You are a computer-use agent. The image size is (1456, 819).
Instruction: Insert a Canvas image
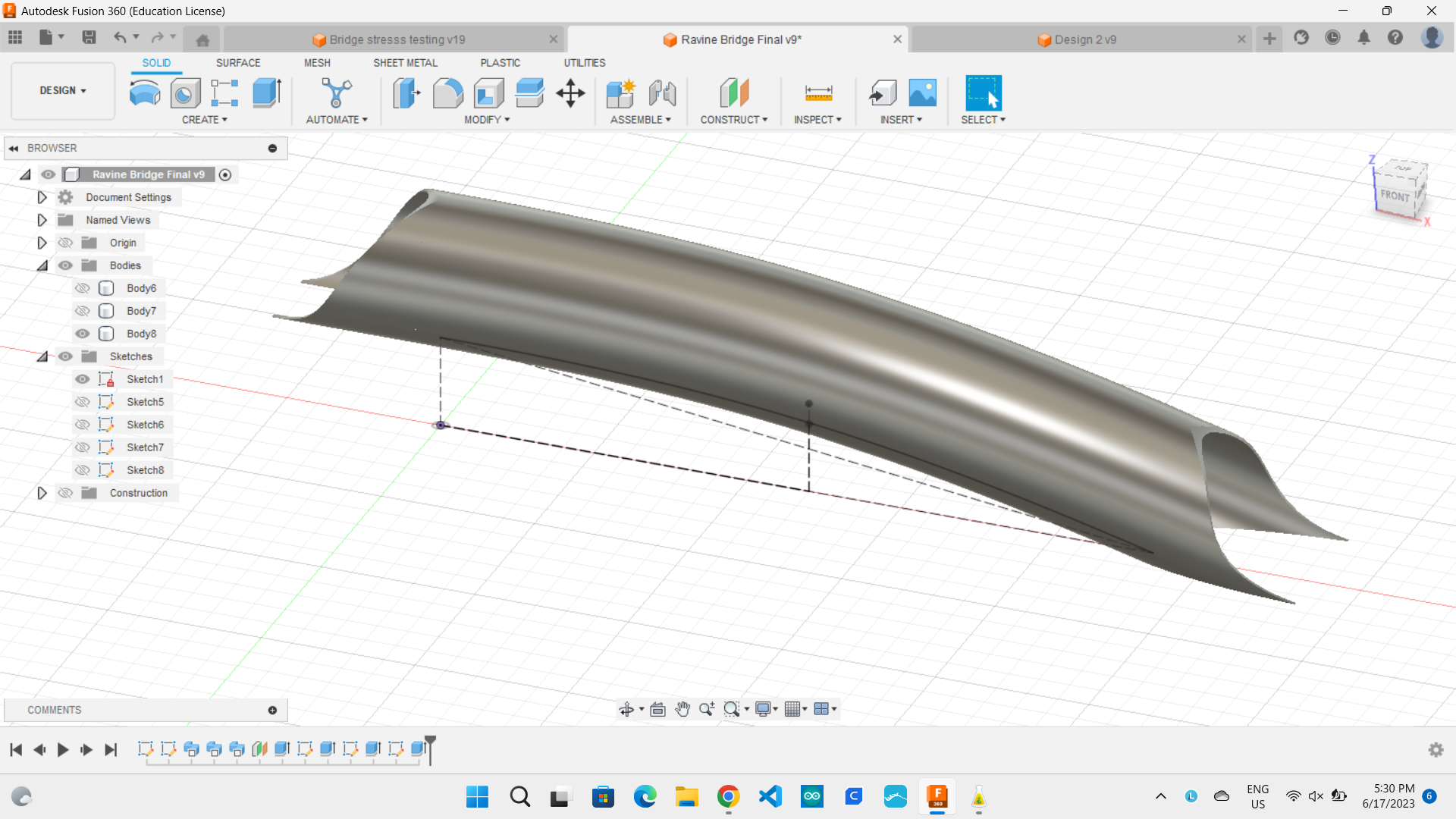click(922, 93)
